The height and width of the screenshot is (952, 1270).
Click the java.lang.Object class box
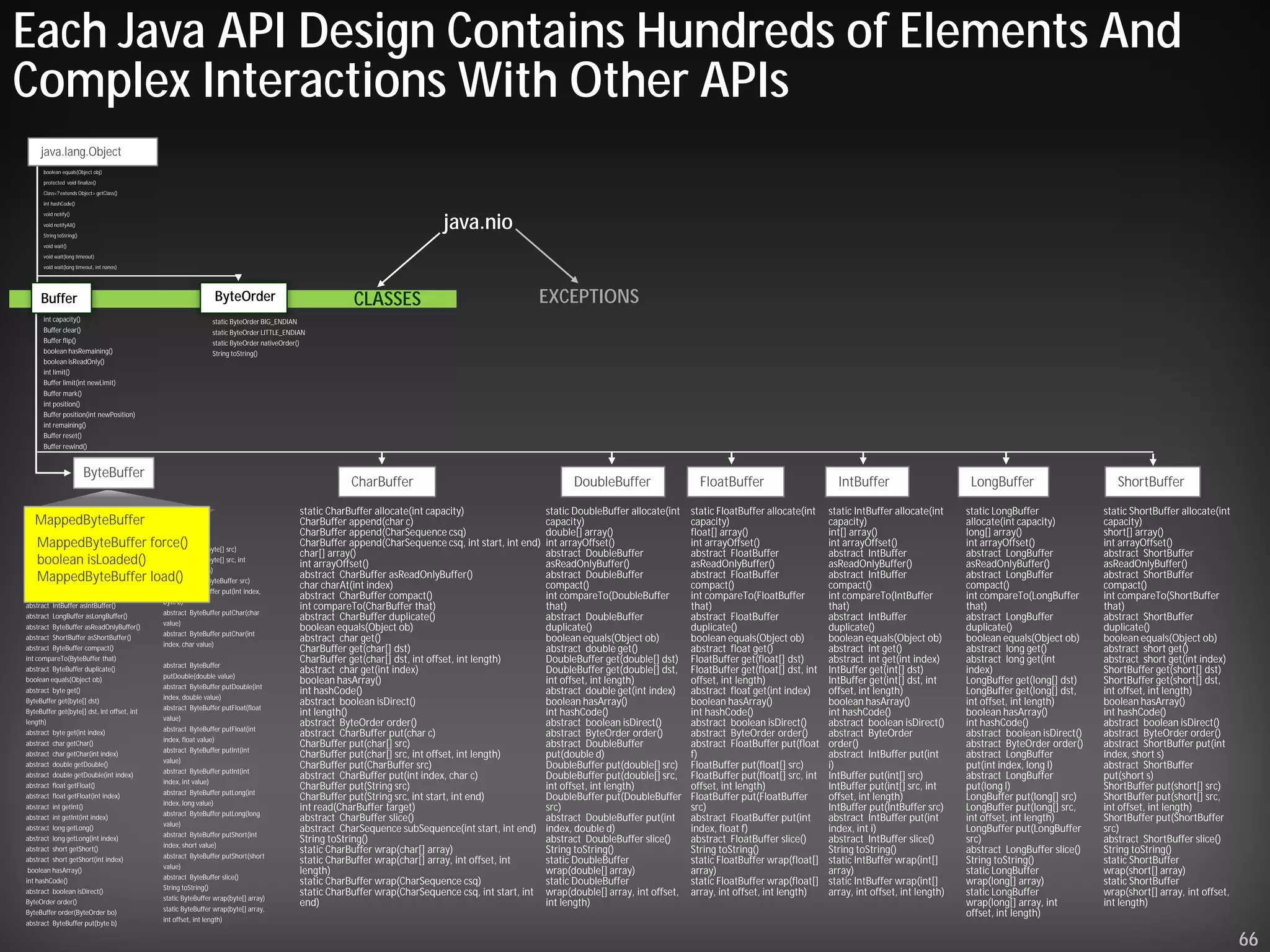click(92, 152)
